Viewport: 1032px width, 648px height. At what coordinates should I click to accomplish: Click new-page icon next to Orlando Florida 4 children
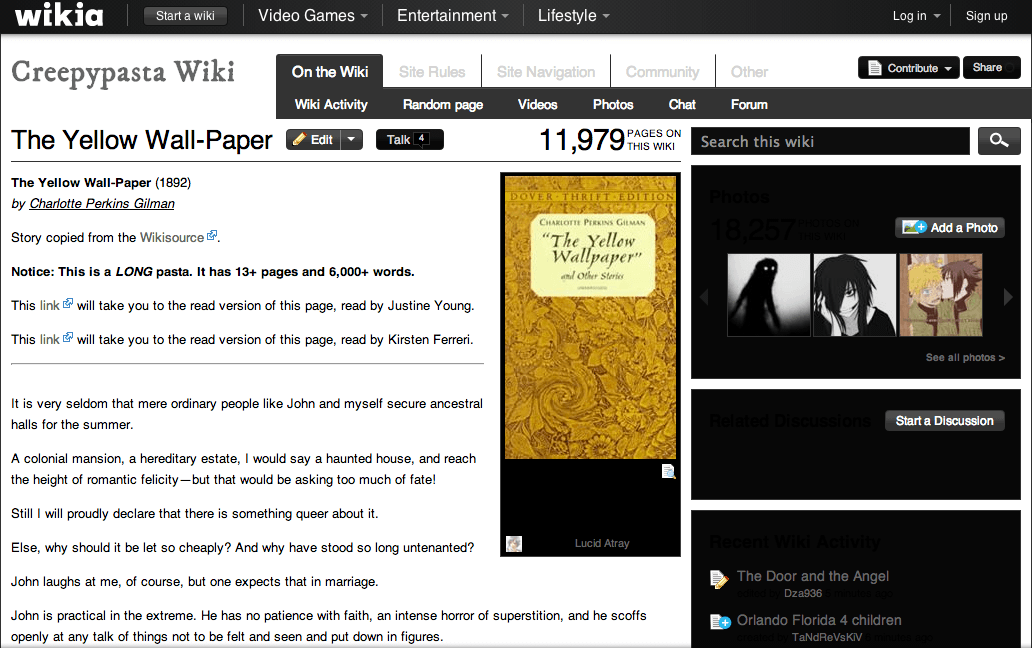pyautogui.click(x=720, y=622)
